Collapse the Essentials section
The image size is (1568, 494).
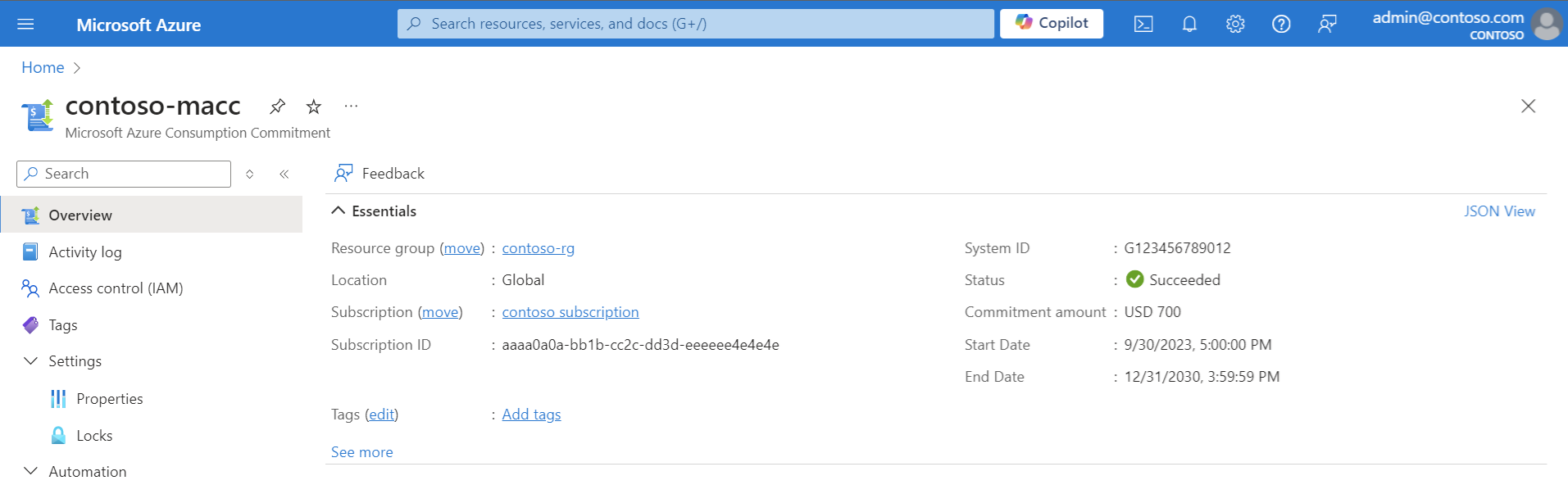[338, 211]
